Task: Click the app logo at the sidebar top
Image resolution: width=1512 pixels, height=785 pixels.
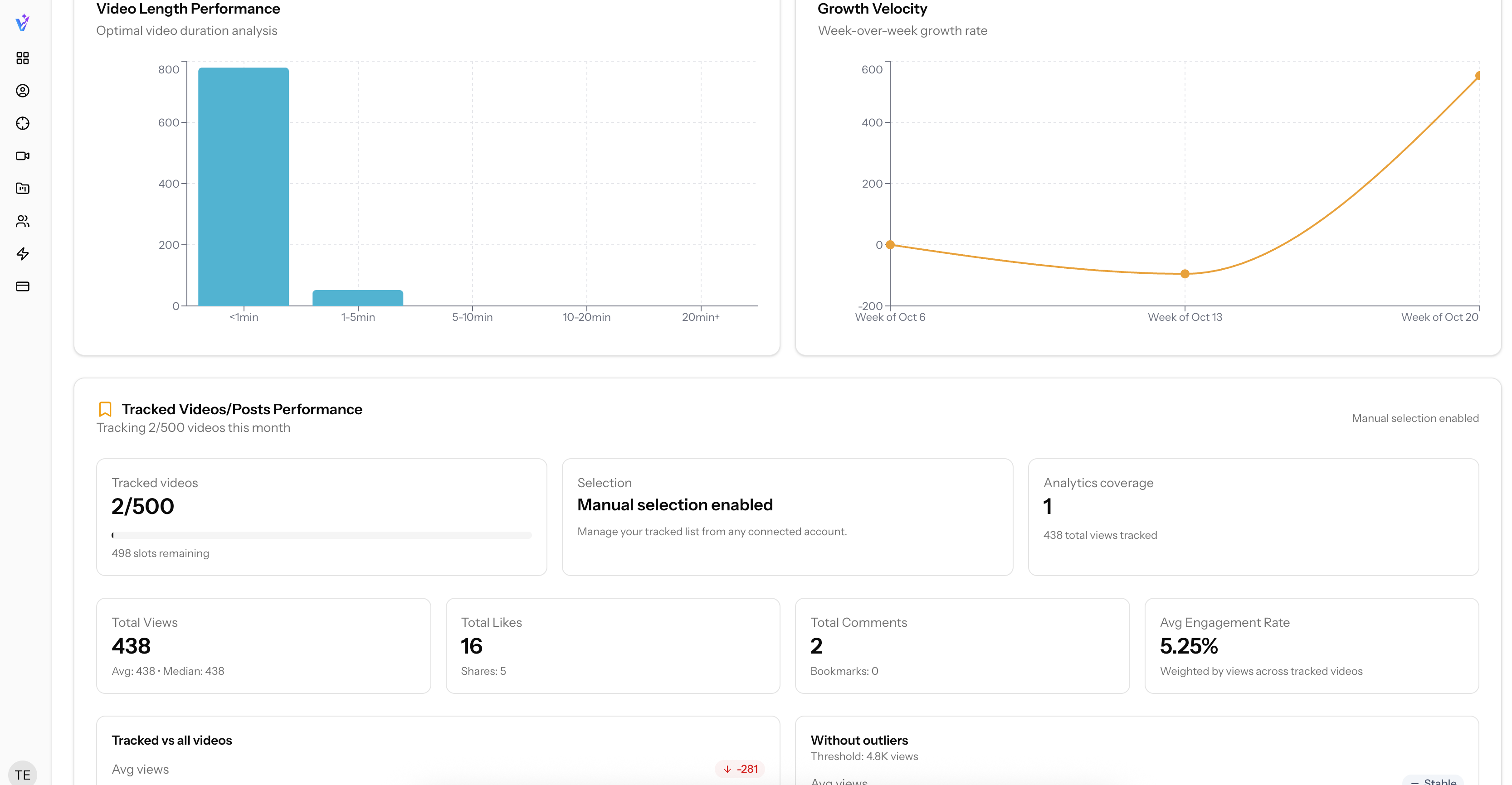Action: [22, 22]
